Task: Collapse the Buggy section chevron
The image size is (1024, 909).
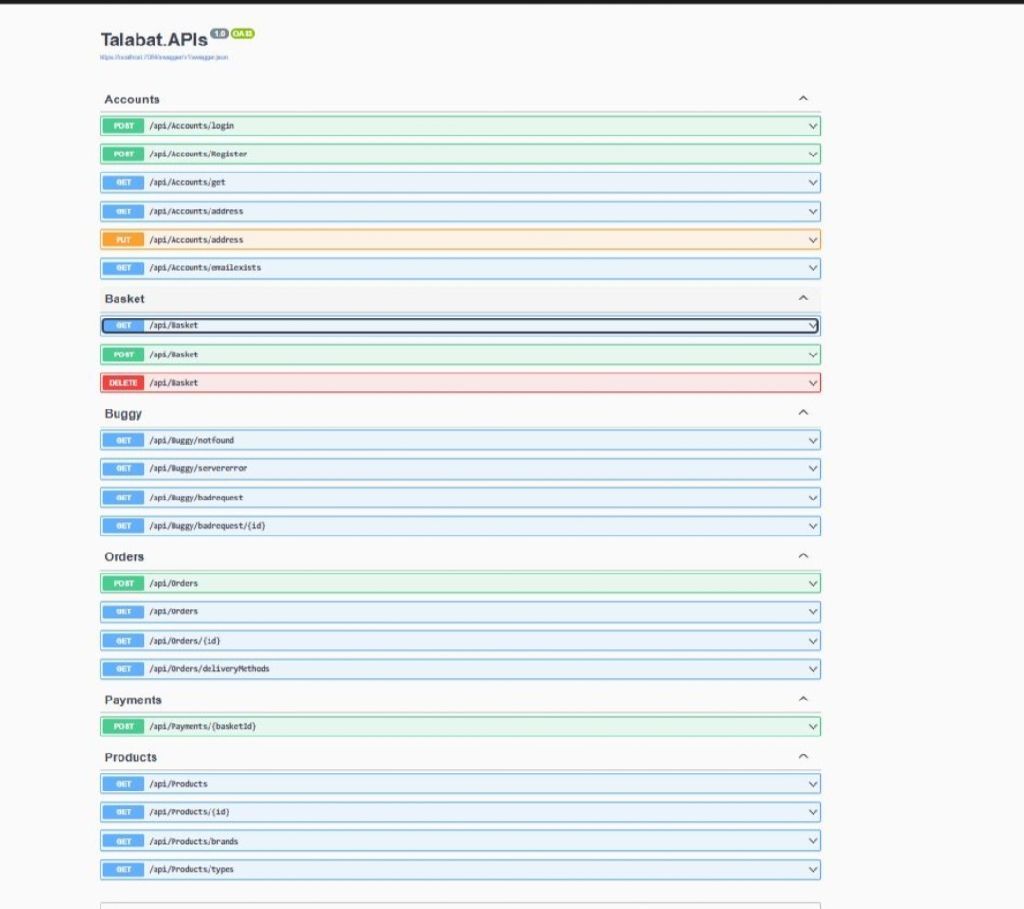Action: 803,413
